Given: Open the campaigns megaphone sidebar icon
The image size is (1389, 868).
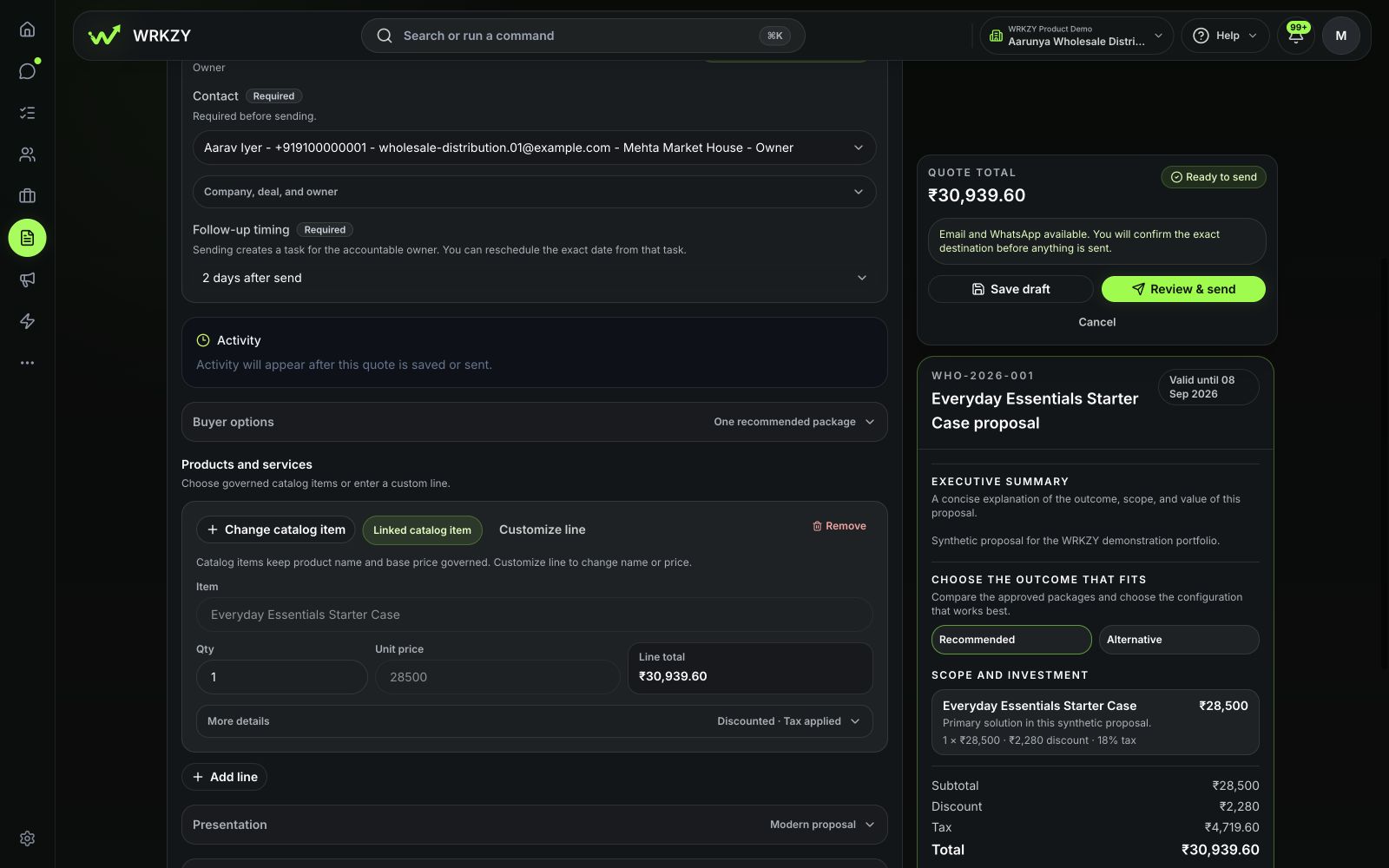Looking at the screenshot, I should [27, 279].
